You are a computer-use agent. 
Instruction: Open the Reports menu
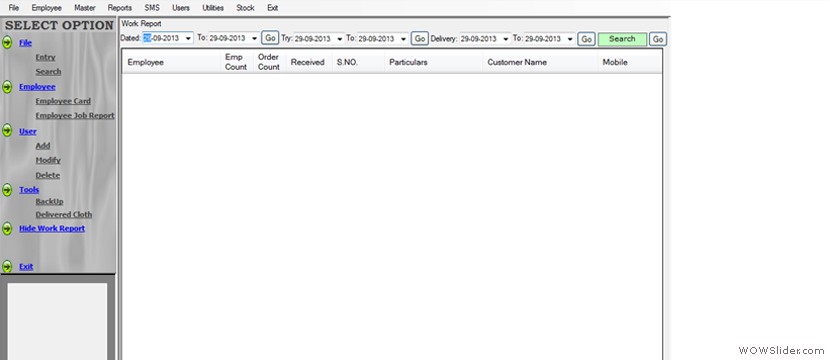point(120,8)
